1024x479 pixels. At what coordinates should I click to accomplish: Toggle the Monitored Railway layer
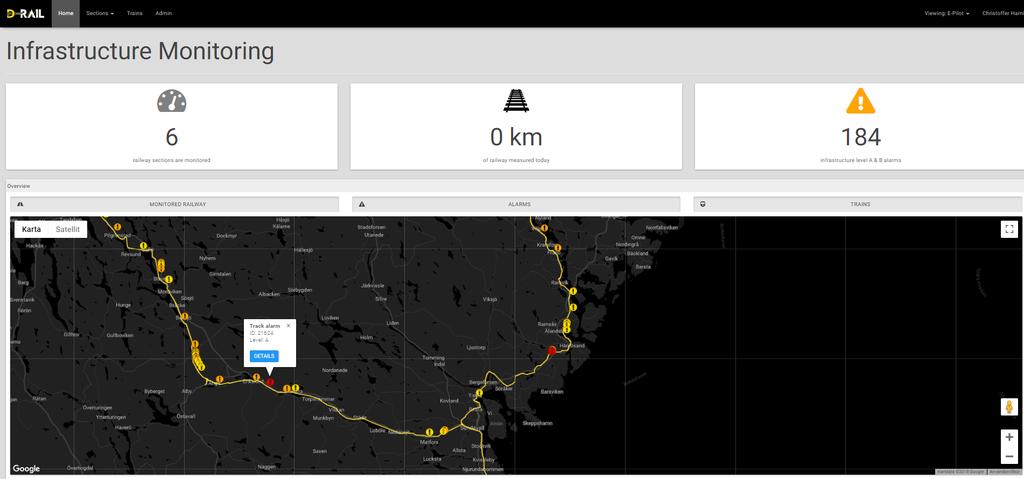tap(175, 204)
